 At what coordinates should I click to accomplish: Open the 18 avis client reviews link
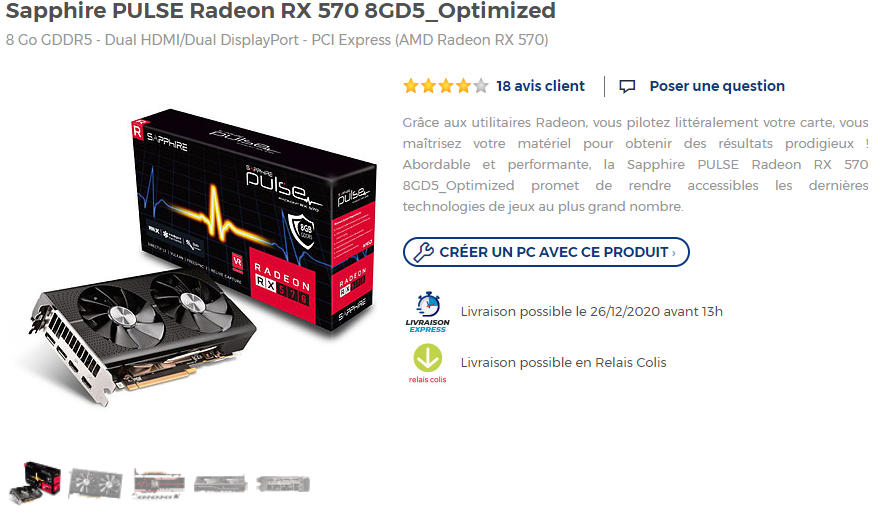540,86
